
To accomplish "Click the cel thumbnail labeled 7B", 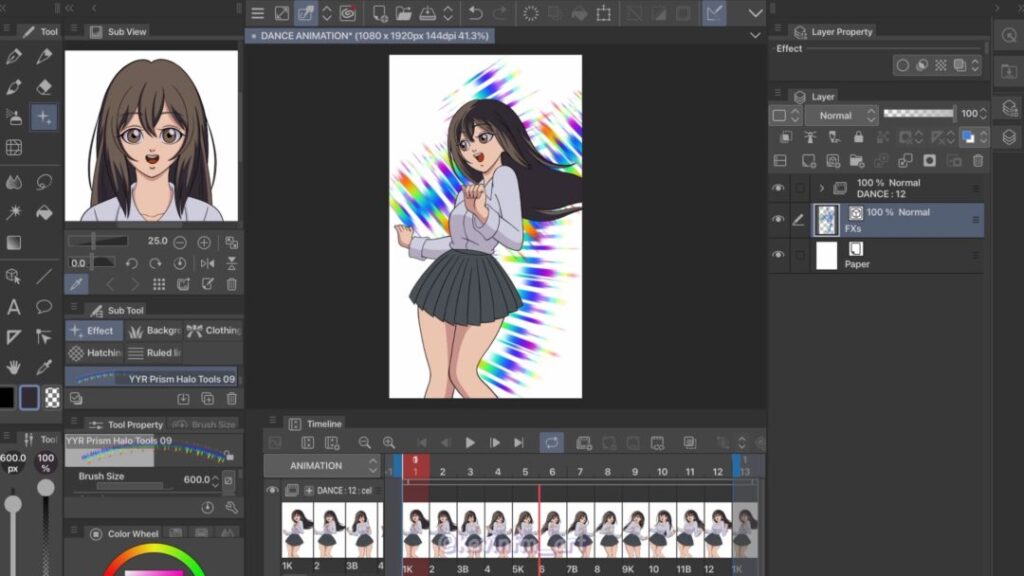I will 579,530.
